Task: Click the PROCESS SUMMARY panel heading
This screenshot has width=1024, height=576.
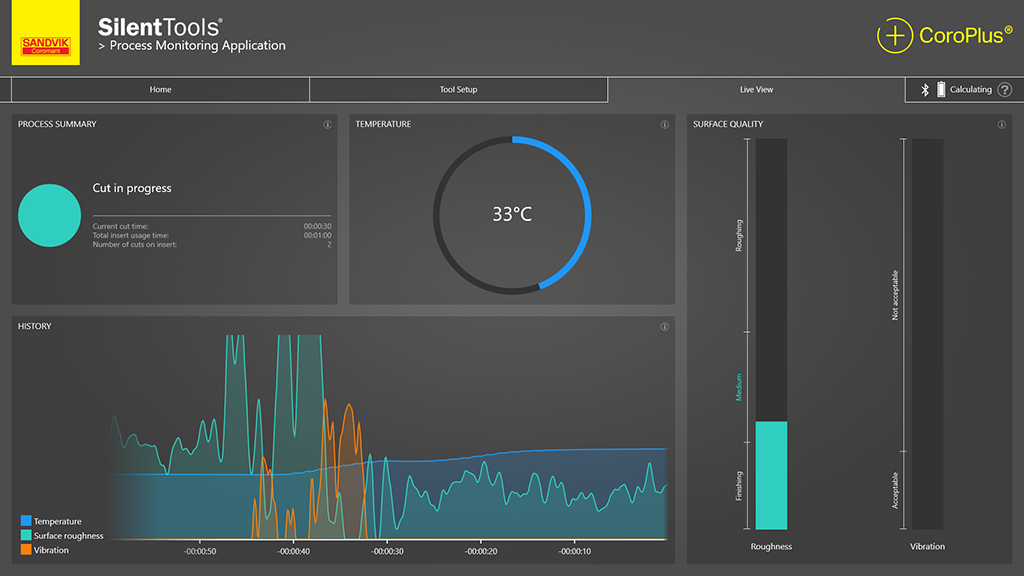Action: (x=57, y=124)
